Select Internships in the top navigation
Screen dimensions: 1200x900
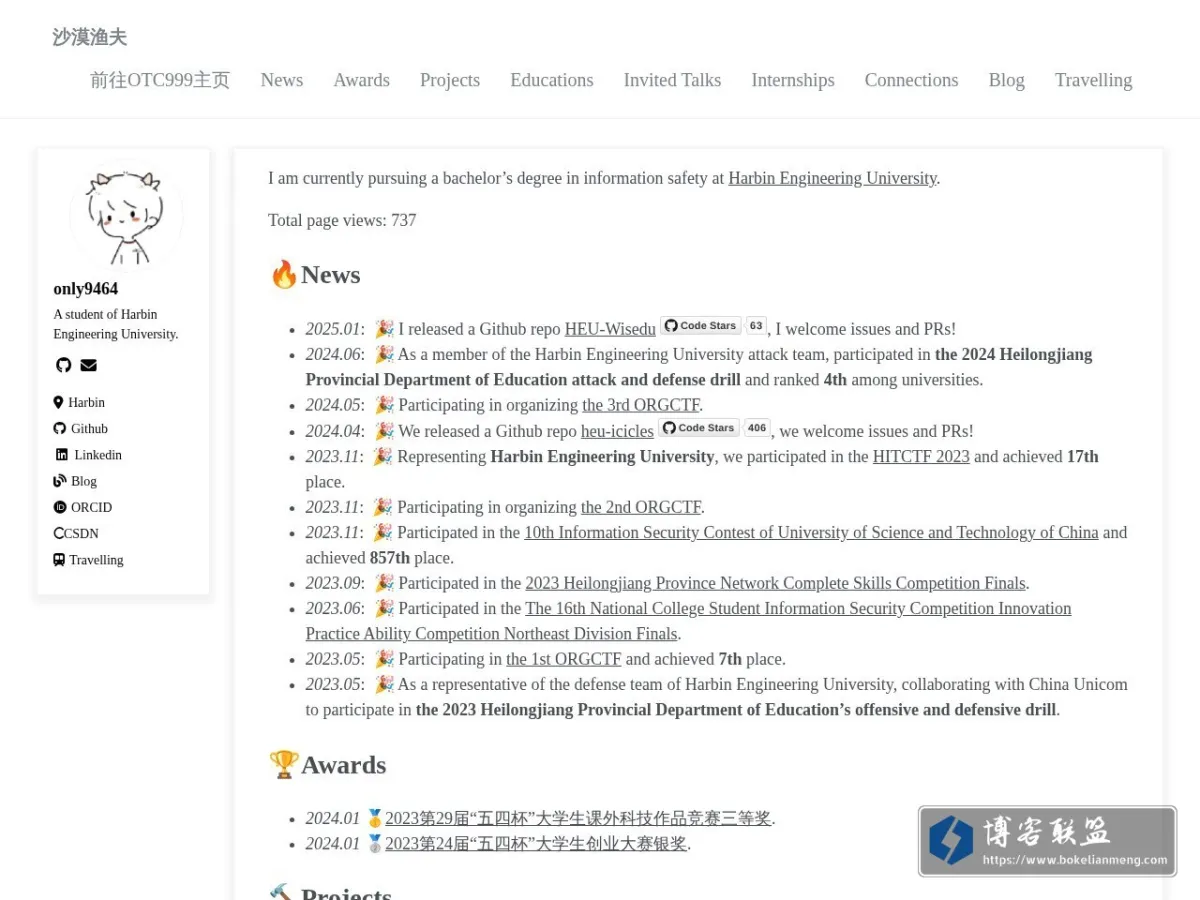(x=793, y=80)
